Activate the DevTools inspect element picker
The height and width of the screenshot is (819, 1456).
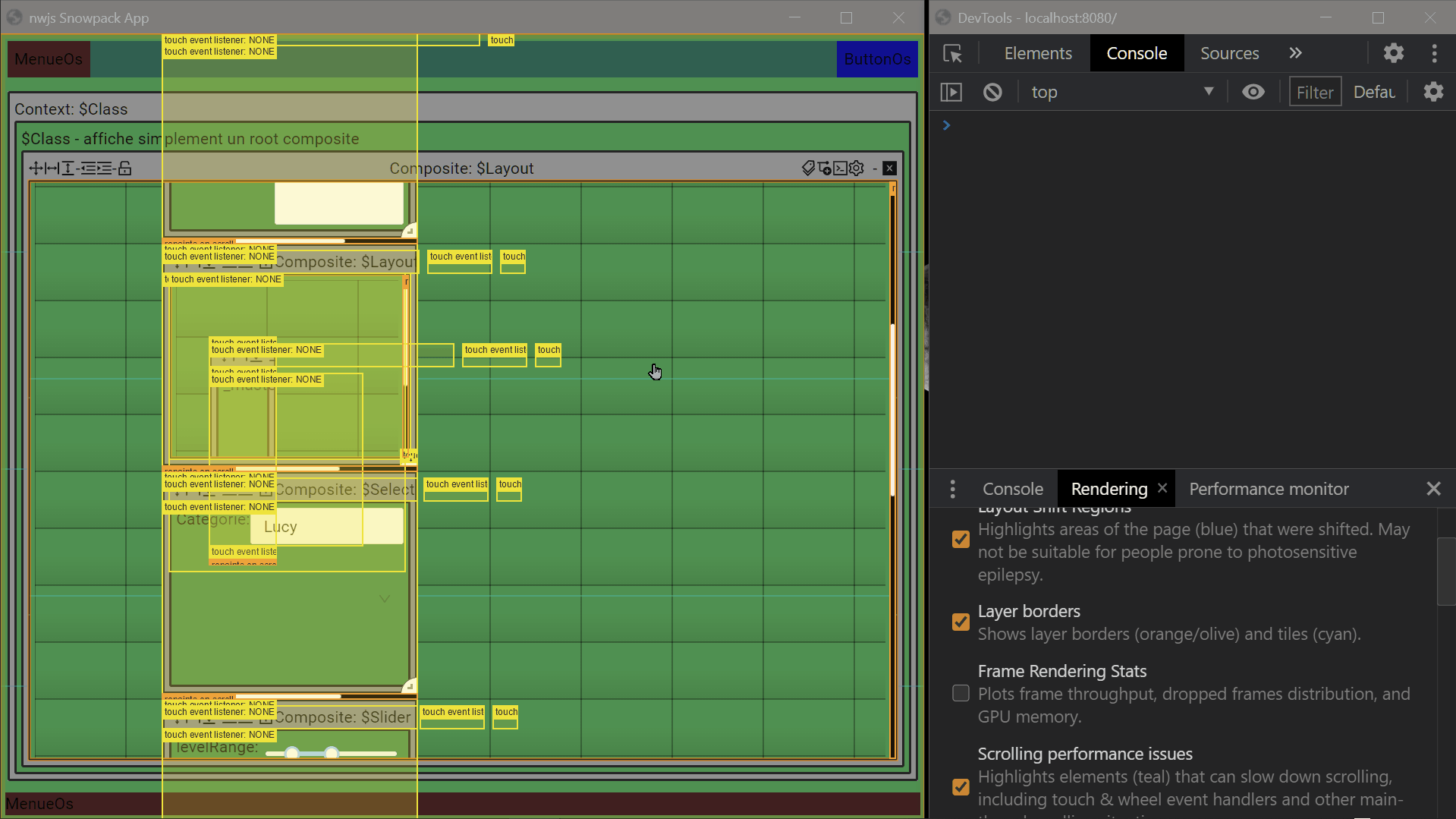click(x=952, y=53)
